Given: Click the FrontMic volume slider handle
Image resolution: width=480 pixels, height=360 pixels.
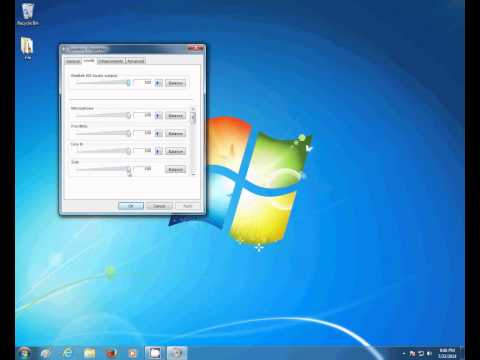Looking at the screenshot, I should tap(128, 133).
